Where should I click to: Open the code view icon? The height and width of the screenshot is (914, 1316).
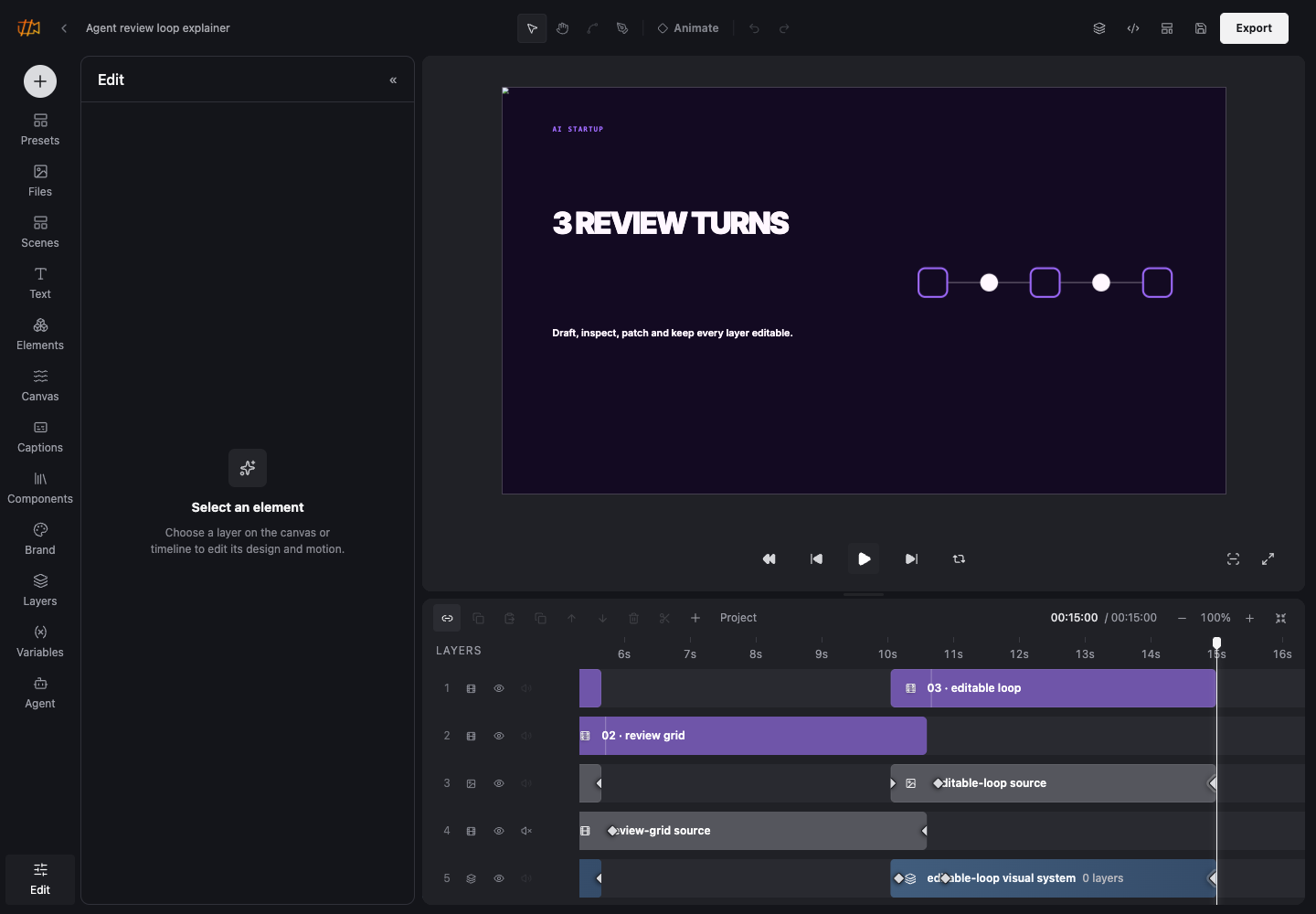1133,28
